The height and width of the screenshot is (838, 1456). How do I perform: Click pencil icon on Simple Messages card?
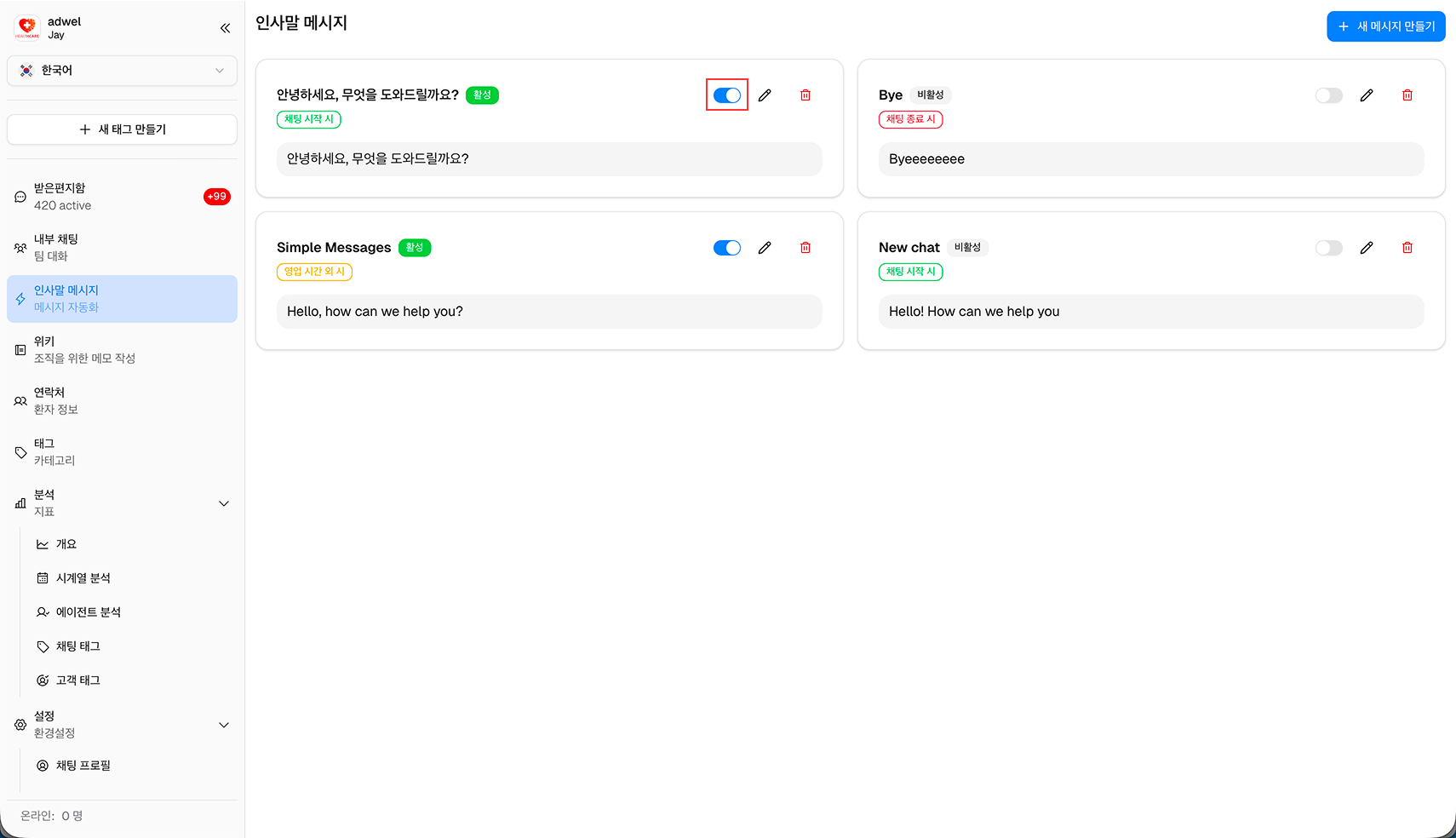(x=765, y=248)
